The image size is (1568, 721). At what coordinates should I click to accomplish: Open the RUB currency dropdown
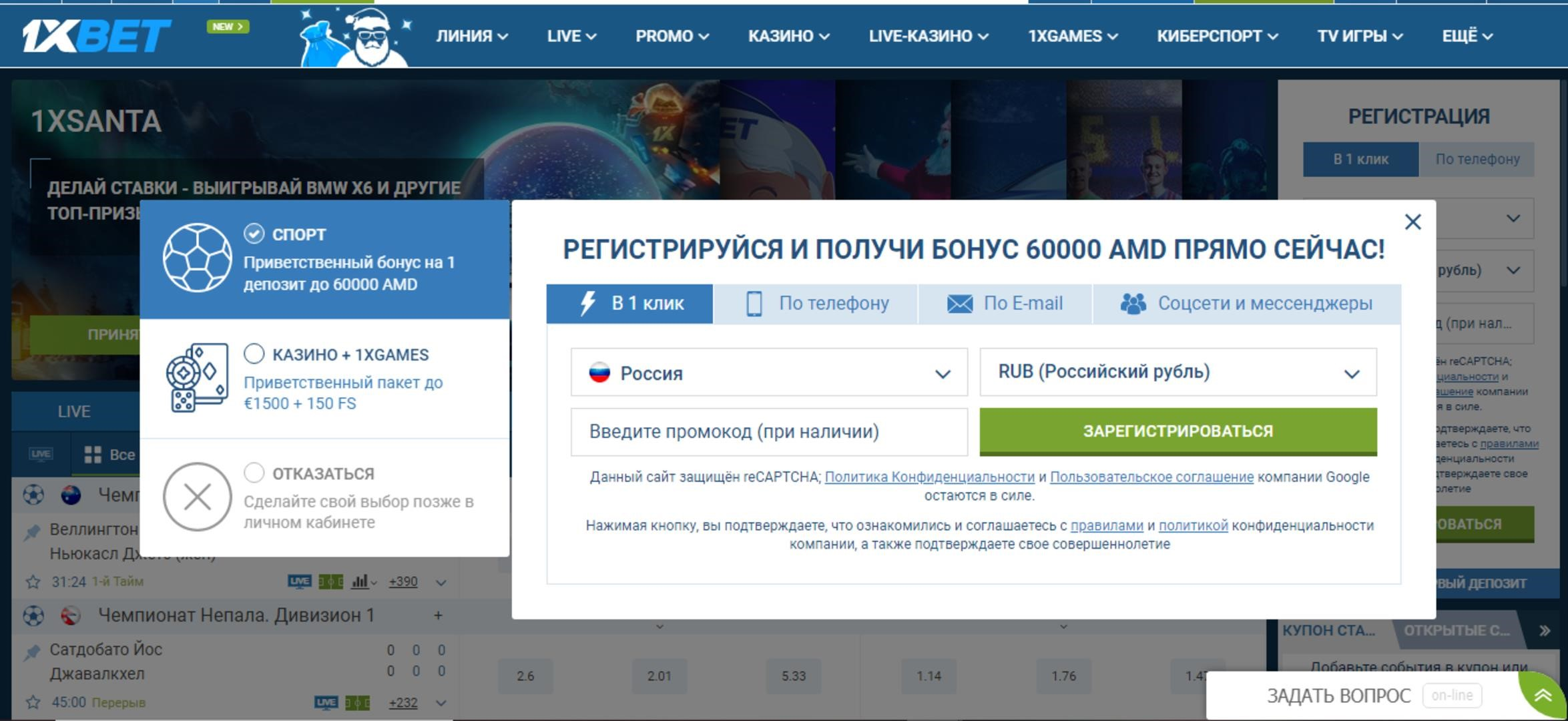1178,373
